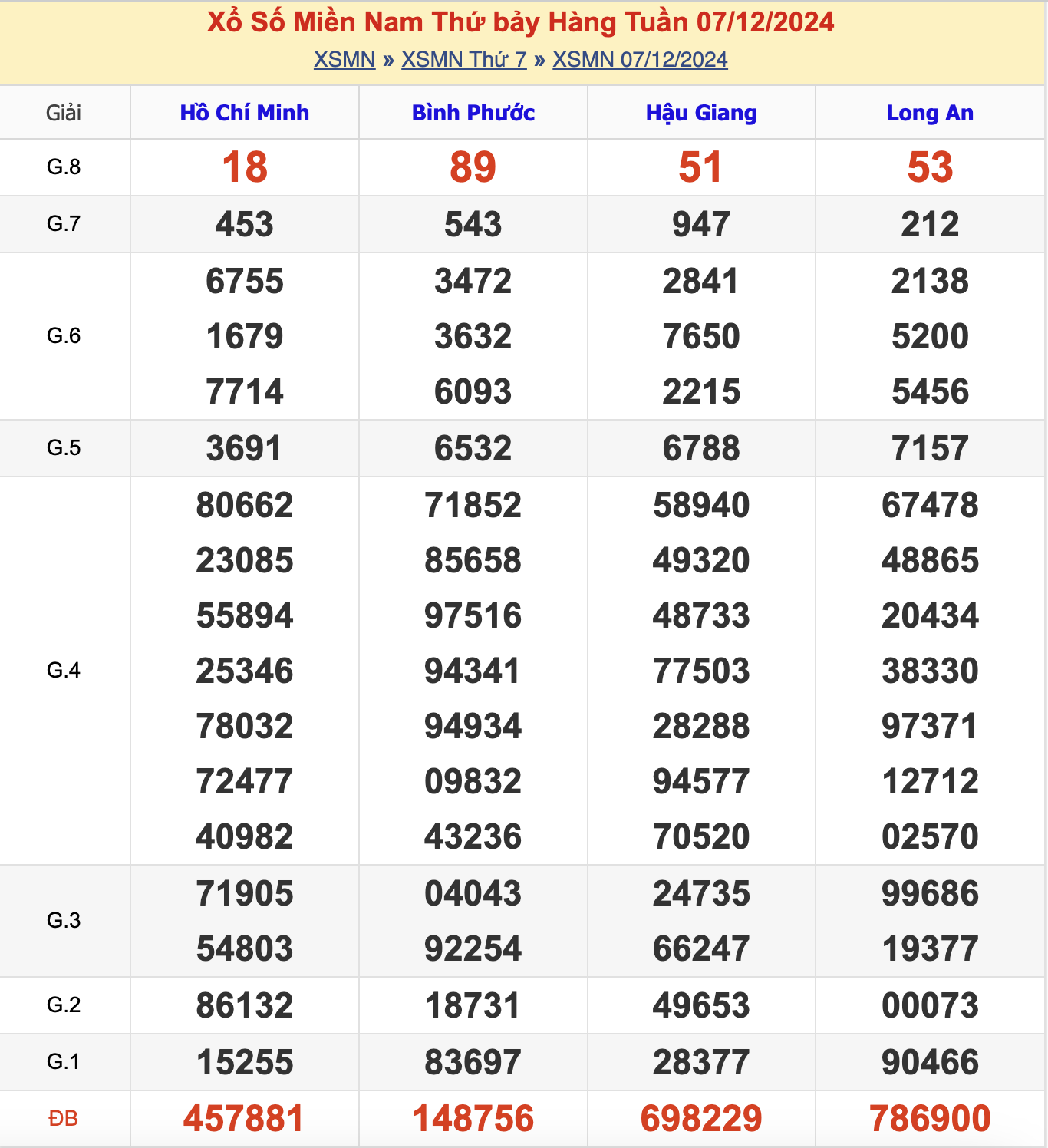Open the XSMN 07/12/2024 breadcrumb link

[x=640, y=59]
